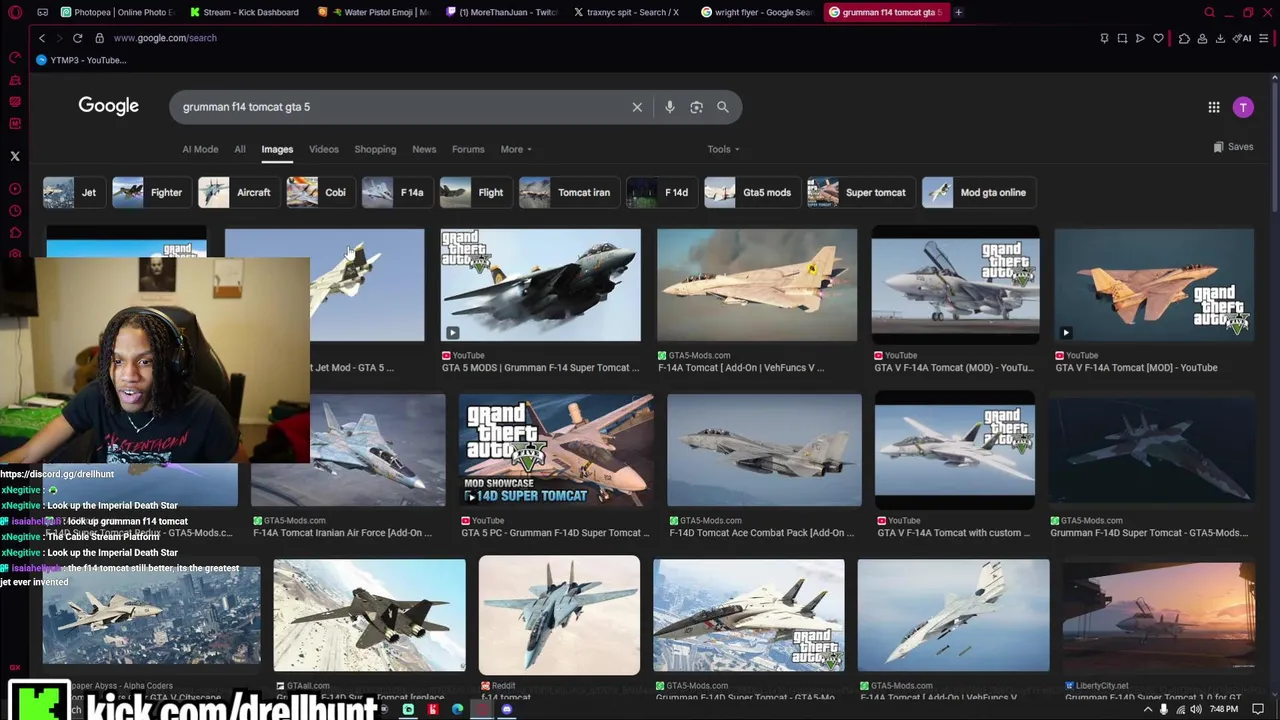The image size is (1280, 720).
Task: Switch to News results tab
Action: (x=424, y=149)
